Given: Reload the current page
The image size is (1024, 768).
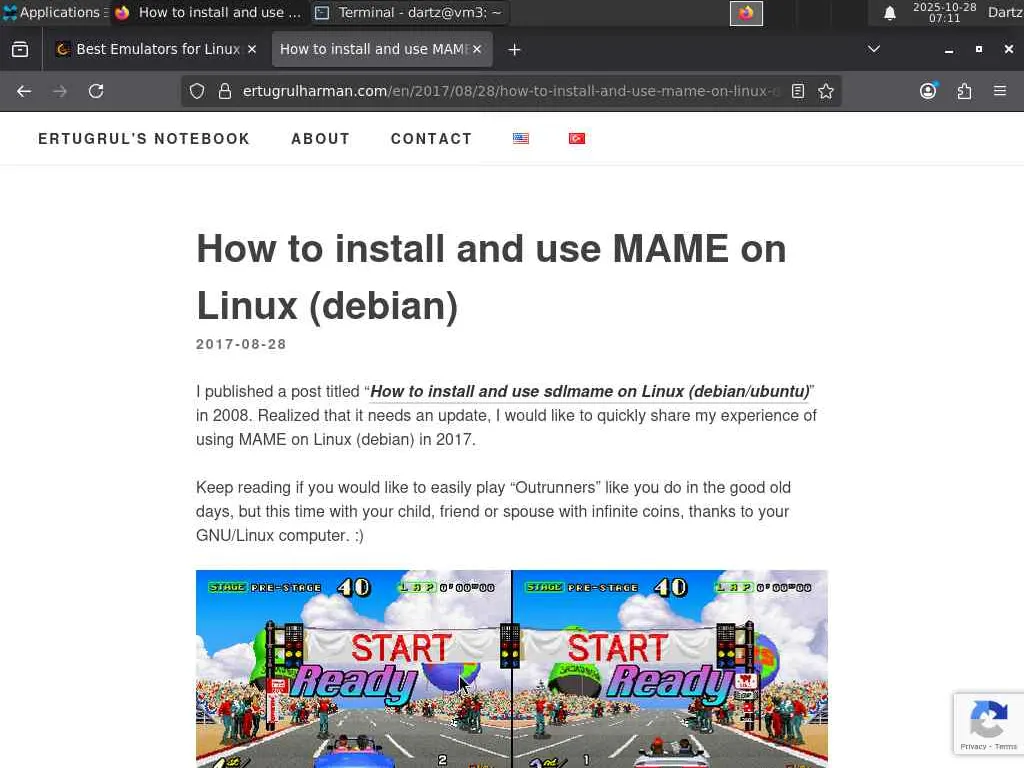Looking at the screenshot, I should coord(96,91).
